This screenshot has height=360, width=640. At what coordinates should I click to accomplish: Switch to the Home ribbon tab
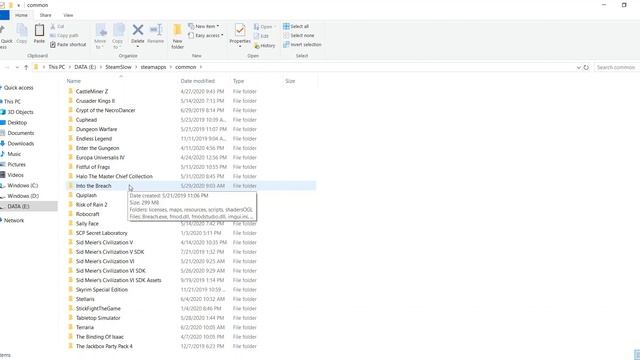(21, 15)
